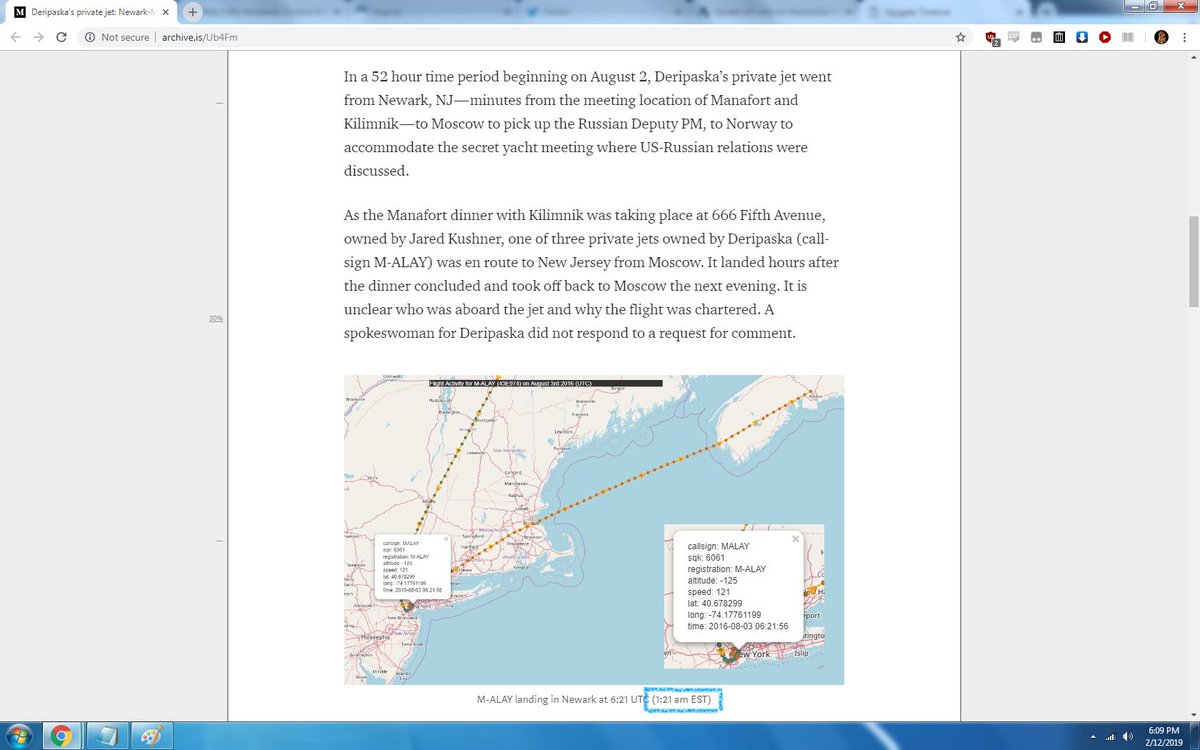Click the gray speech-bubble extension icon

tap(1013, 37)
